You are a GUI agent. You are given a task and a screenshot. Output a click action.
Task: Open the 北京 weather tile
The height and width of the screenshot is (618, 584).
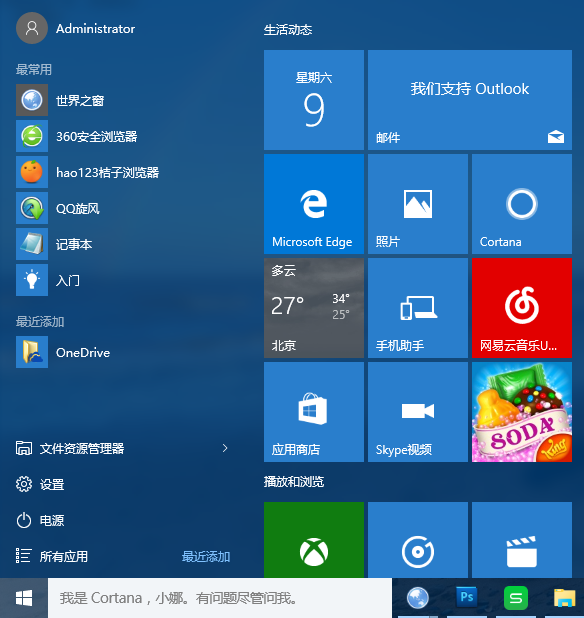pos(314,308)
